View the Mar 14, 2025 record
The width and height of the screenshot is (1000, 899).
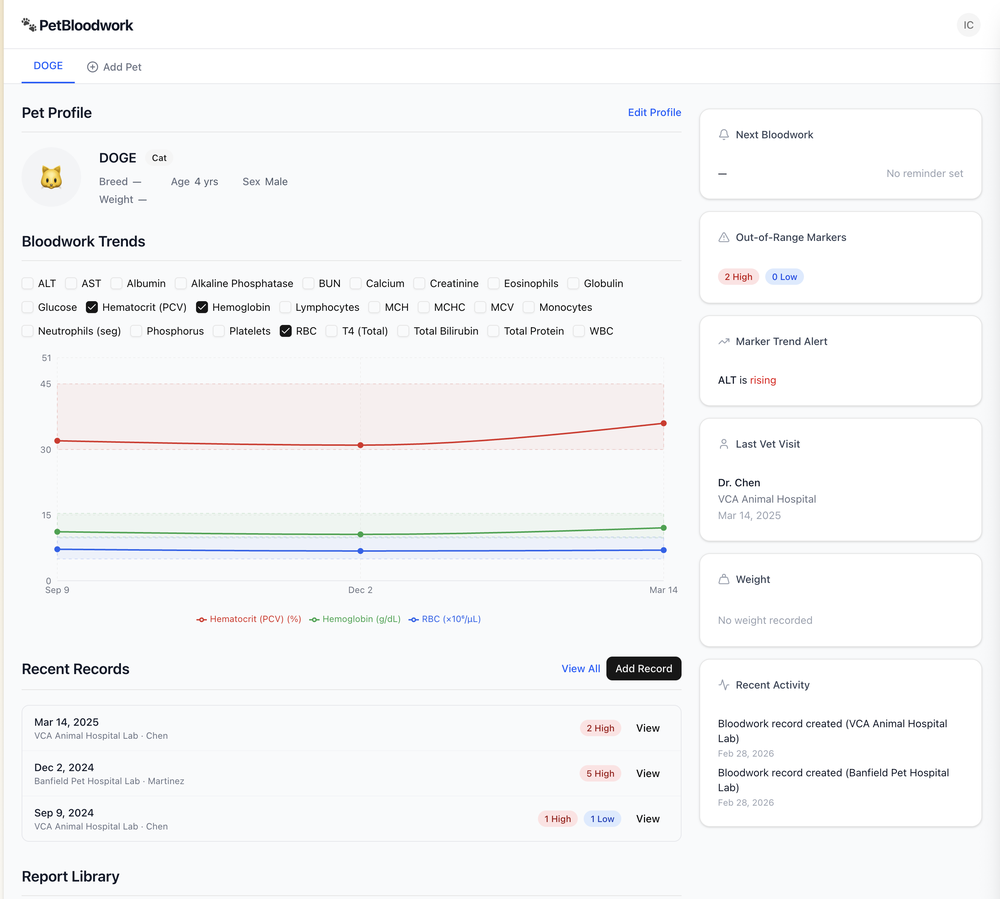click(647, 728)
